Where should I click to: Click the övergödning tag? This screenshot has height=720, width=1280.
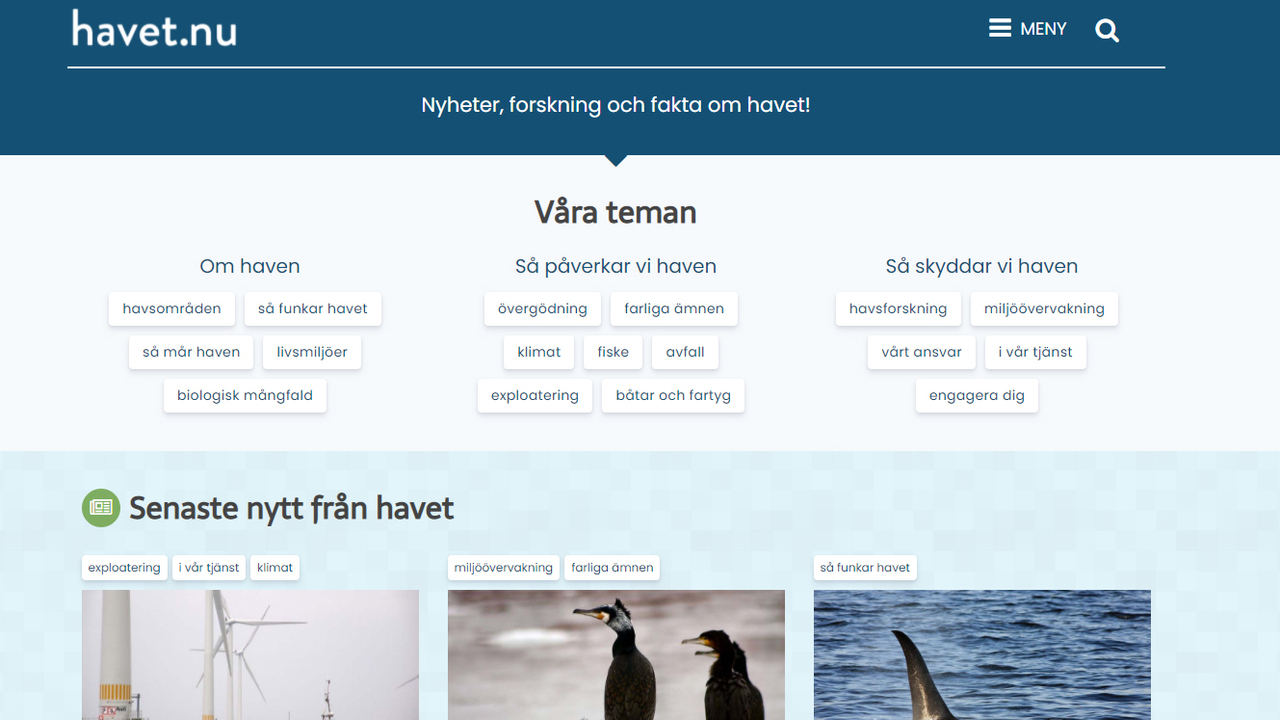(543, 308)
